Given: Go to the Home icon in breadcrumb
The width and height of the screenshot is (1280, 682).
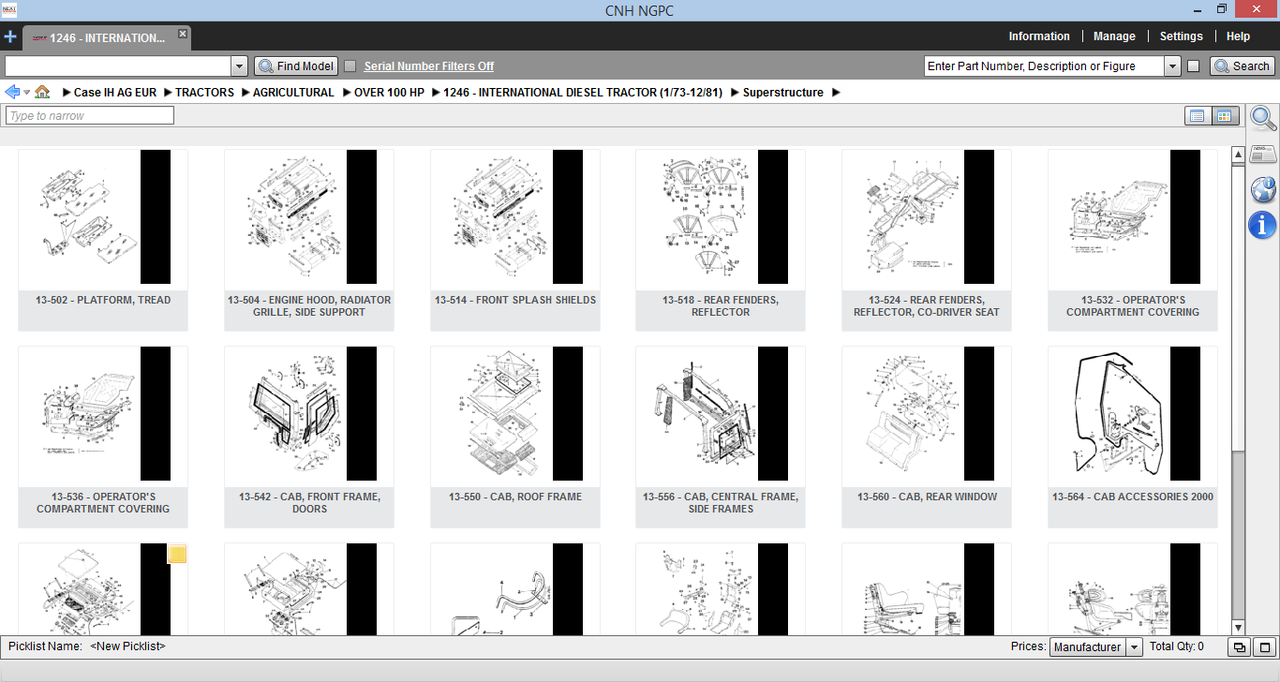Looking at the screenshot, I should [42, 92].
